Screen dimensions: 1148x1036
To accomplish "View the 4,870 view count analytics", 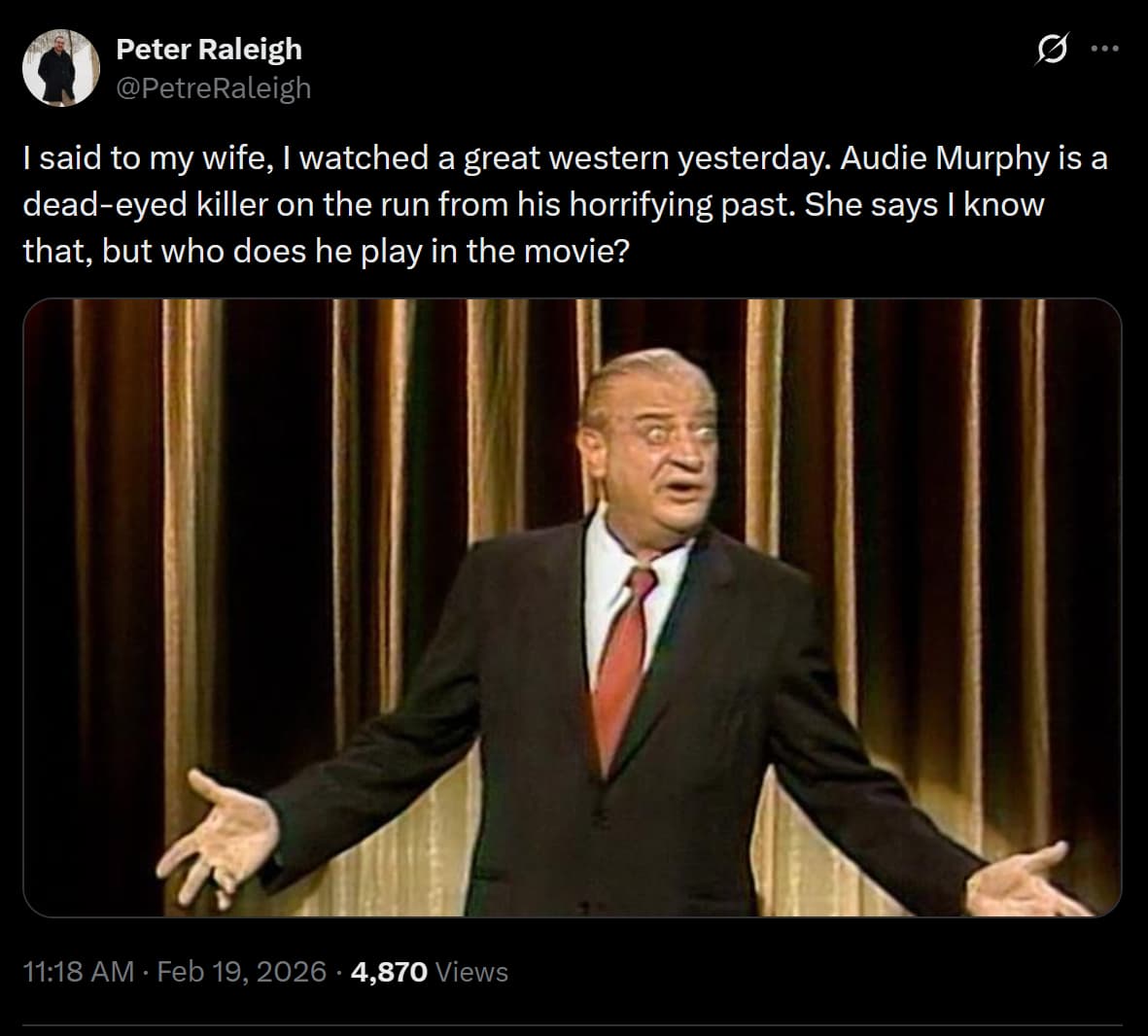I will tap(389, 971).
